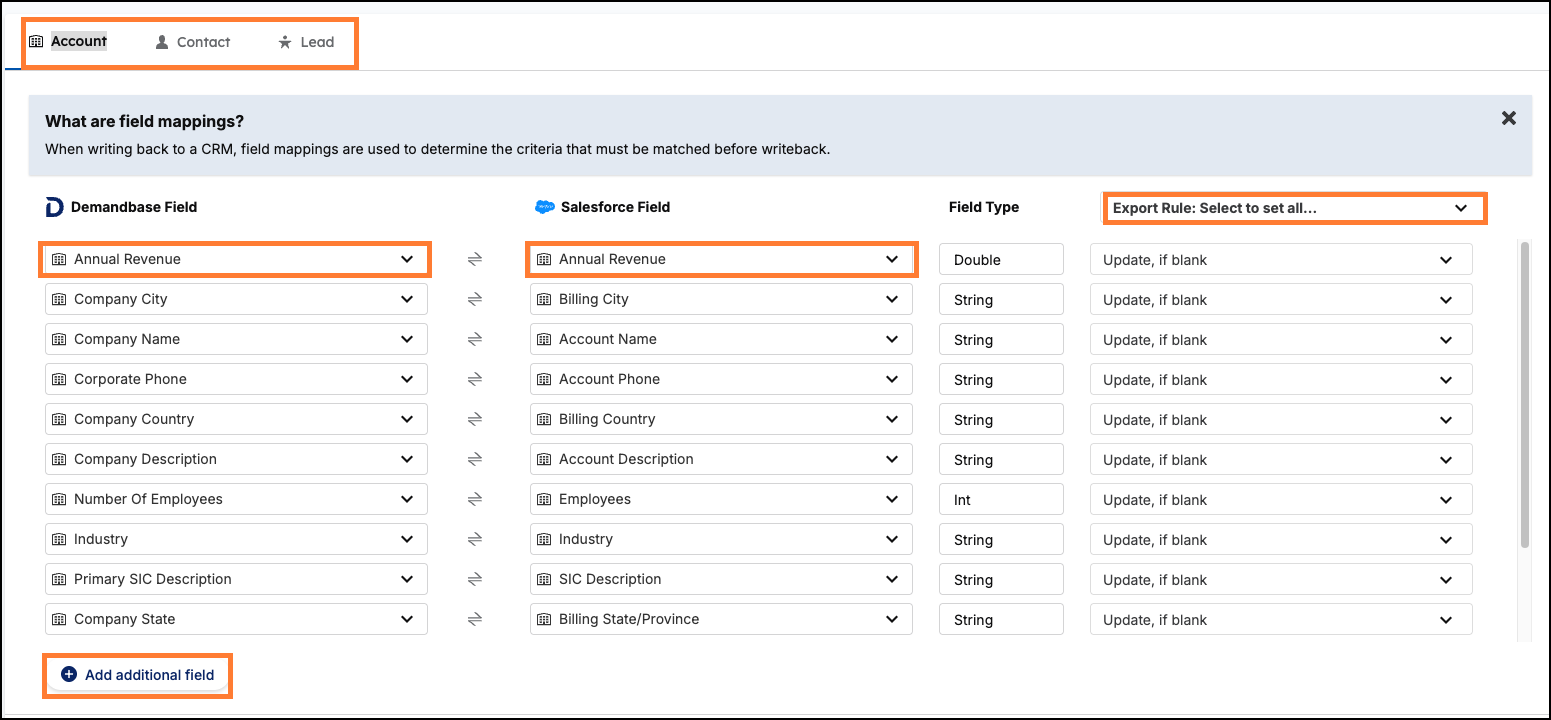The image size is (1551, 720).
Task: Open export rule dropdown for Corporate Phone row
Action: coord(1281,379)
